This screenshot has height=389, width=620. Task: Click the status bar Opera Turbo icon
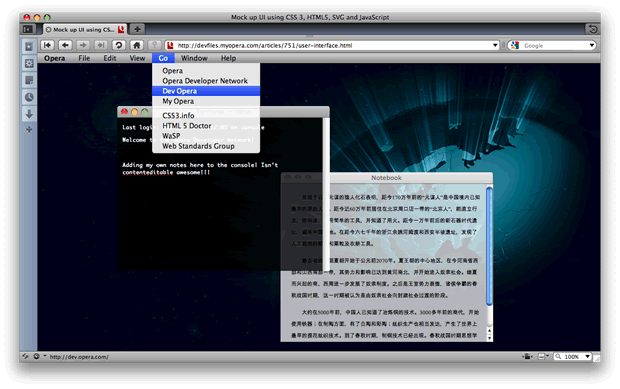tap(36, 356)
